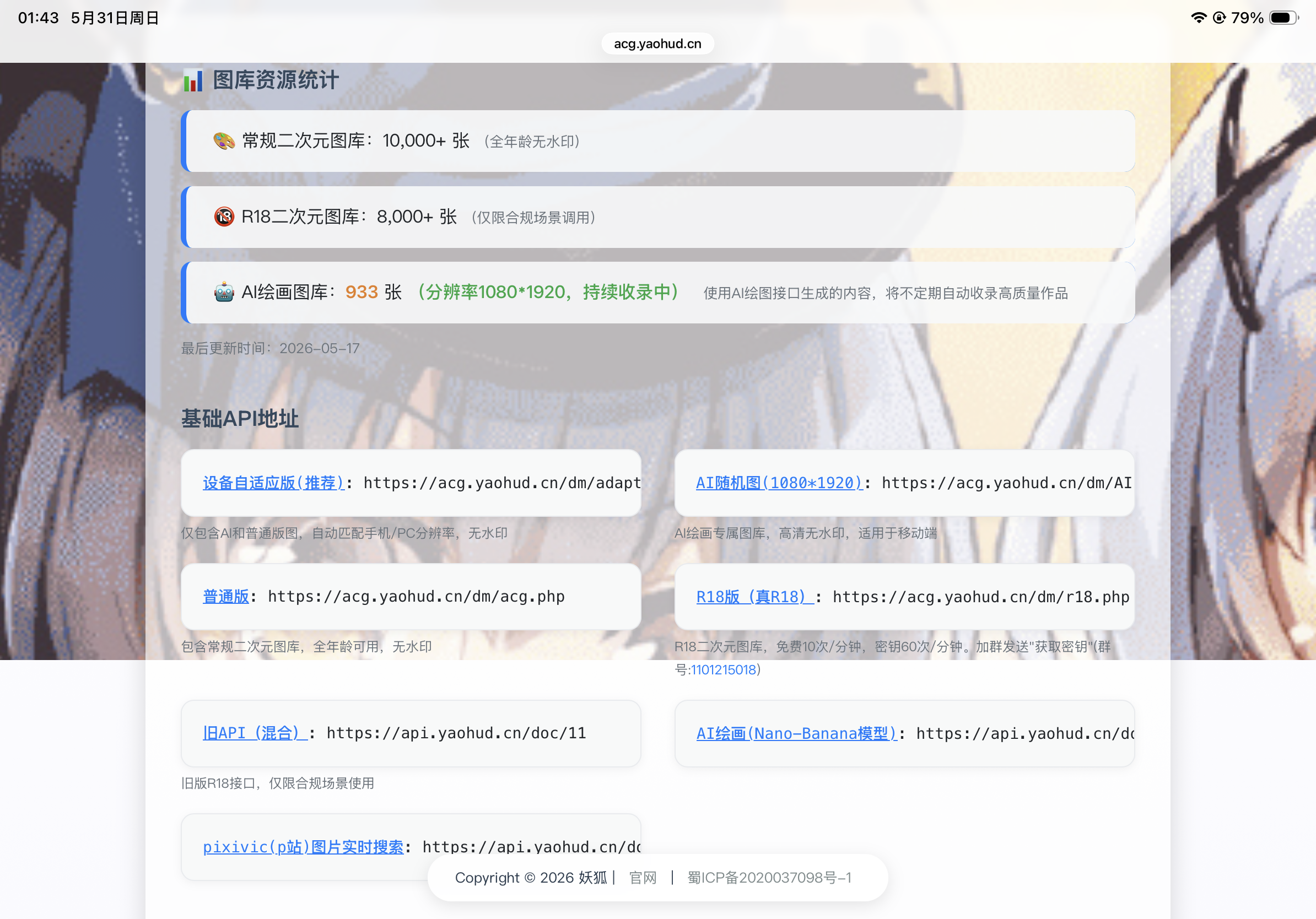Click the URL https://api.yaohud.cn/doc/11

click(456, 733)
